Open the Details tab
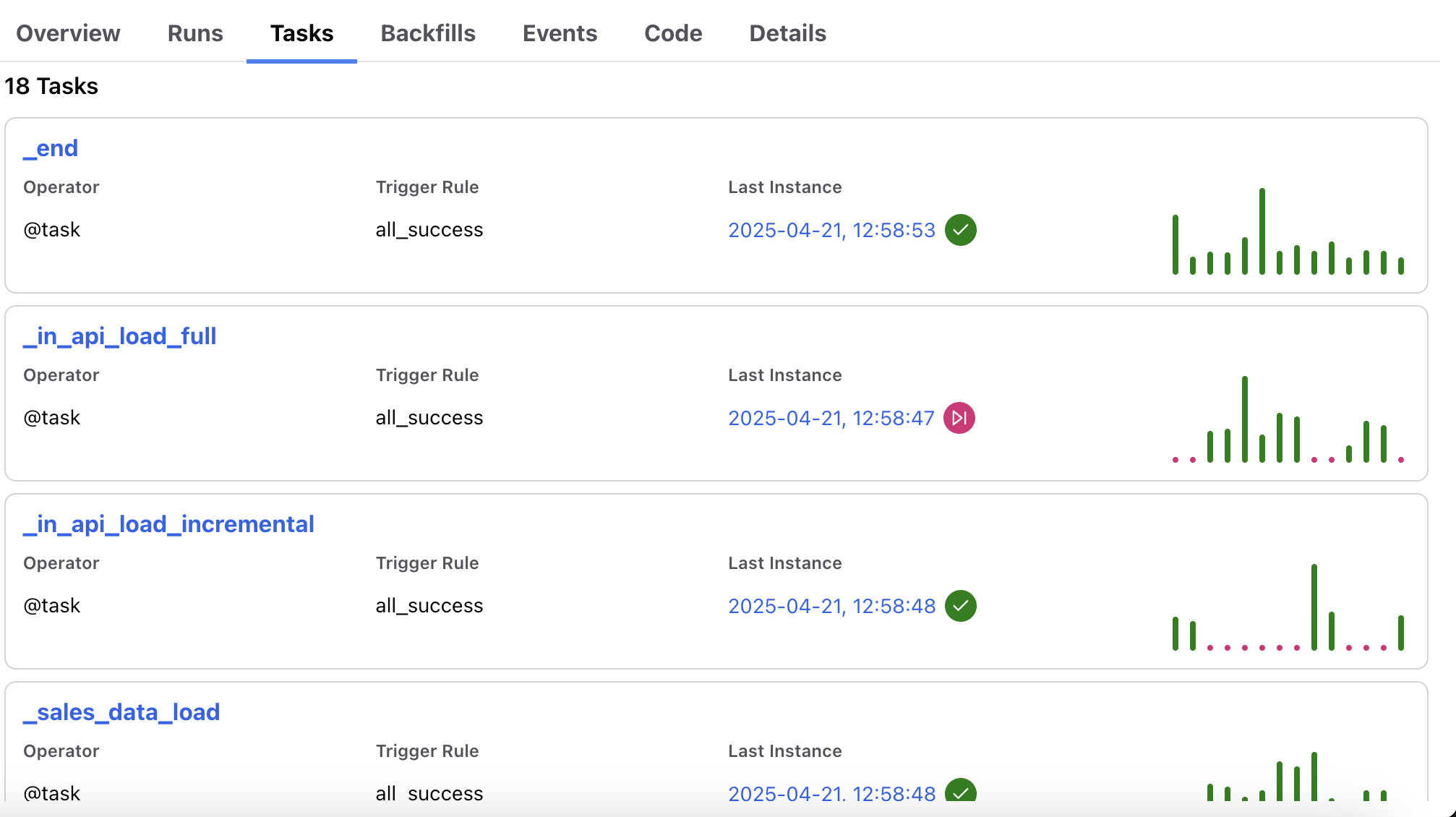 click(x=787, y=33)
